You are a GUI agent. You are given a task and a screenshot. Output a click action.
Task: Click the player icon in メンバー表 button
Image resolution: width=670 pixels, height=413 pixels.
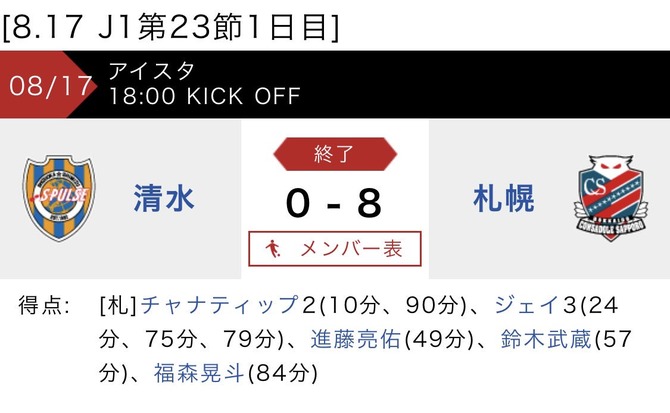coord(273,249)
